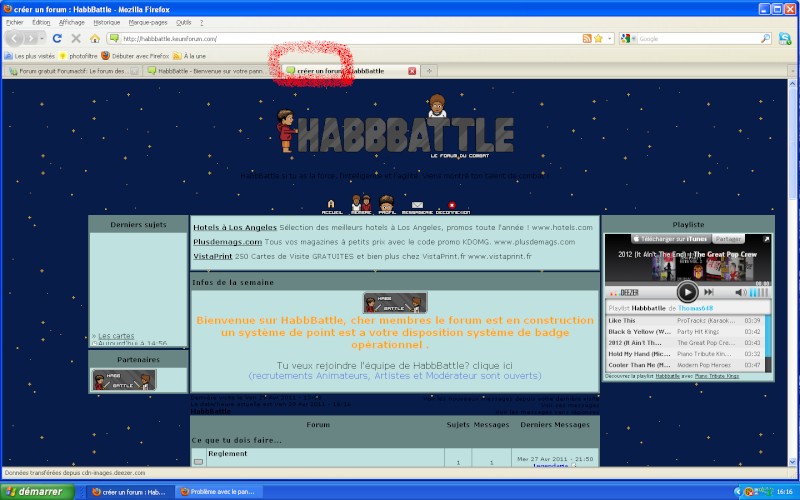Open the Deezer player in a popup window
Viewport: 800px width, 500px height.
pos(766,239)
